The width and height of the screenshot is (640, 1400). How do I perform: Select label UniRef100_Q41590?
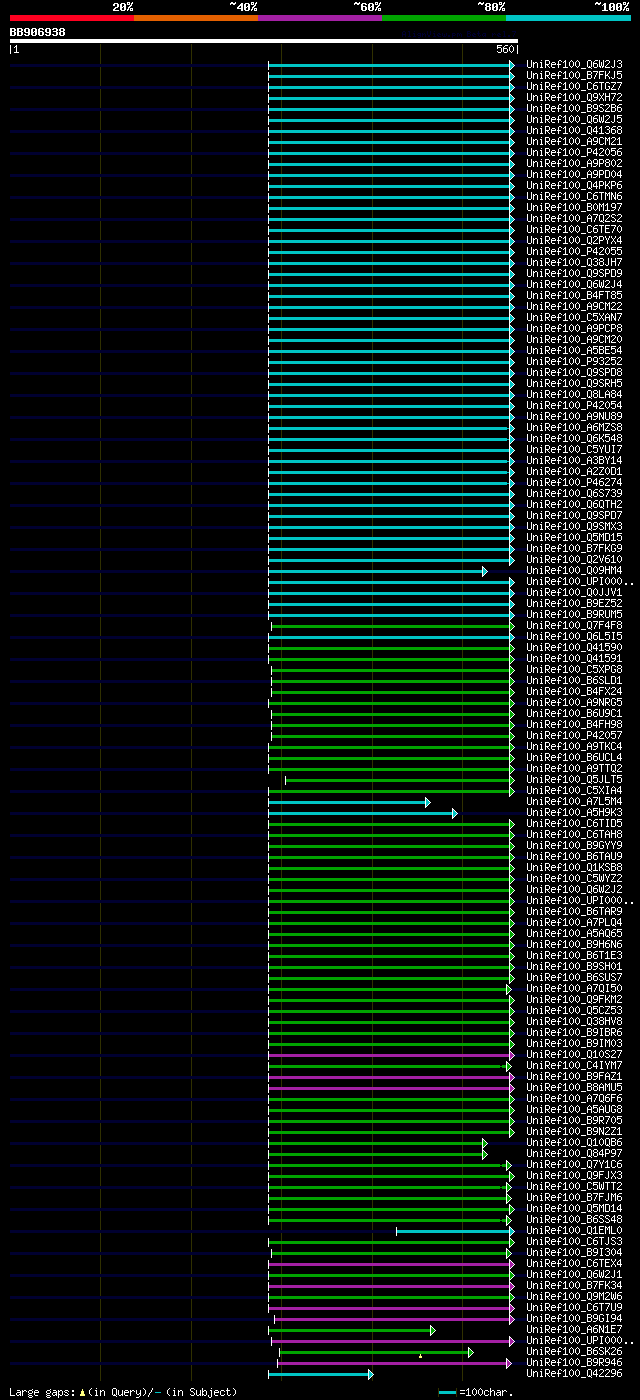pos(574,648)
